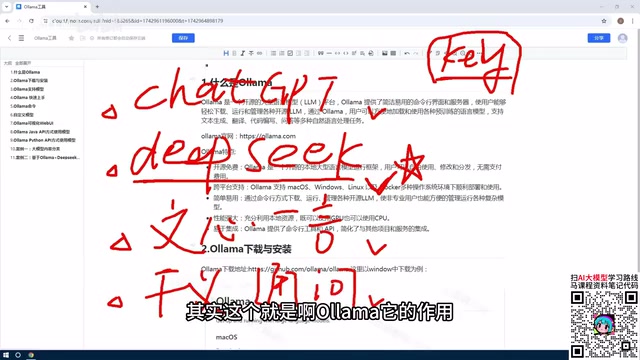Select the 大纲 outline tab label
The image size is (640, 360).
(x=7, y=63)
